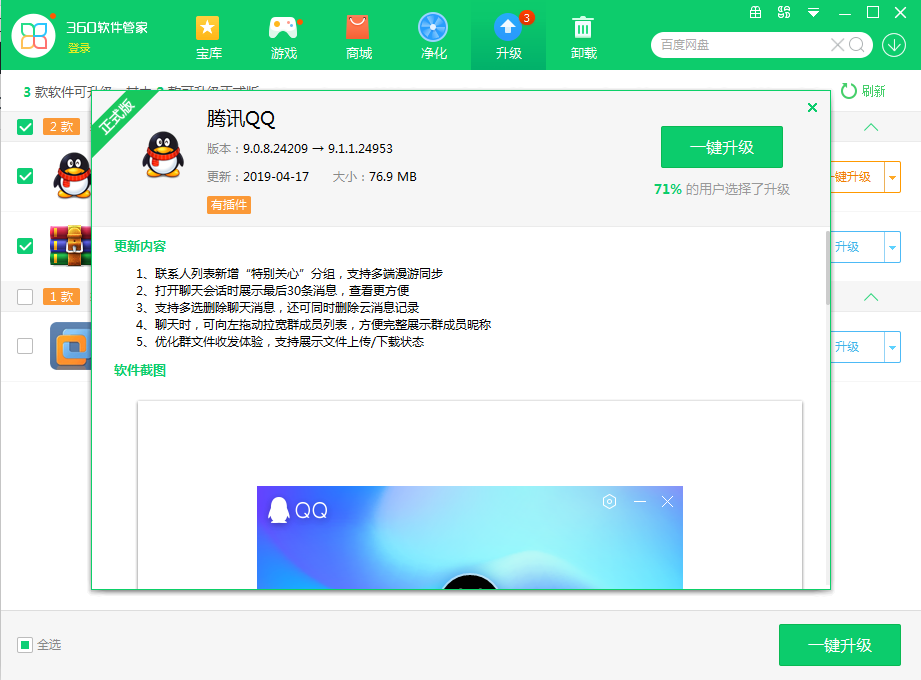Click the QQ penguin icon in popup header
Viewport: 921px width, 680px height.
coord(163,154)
